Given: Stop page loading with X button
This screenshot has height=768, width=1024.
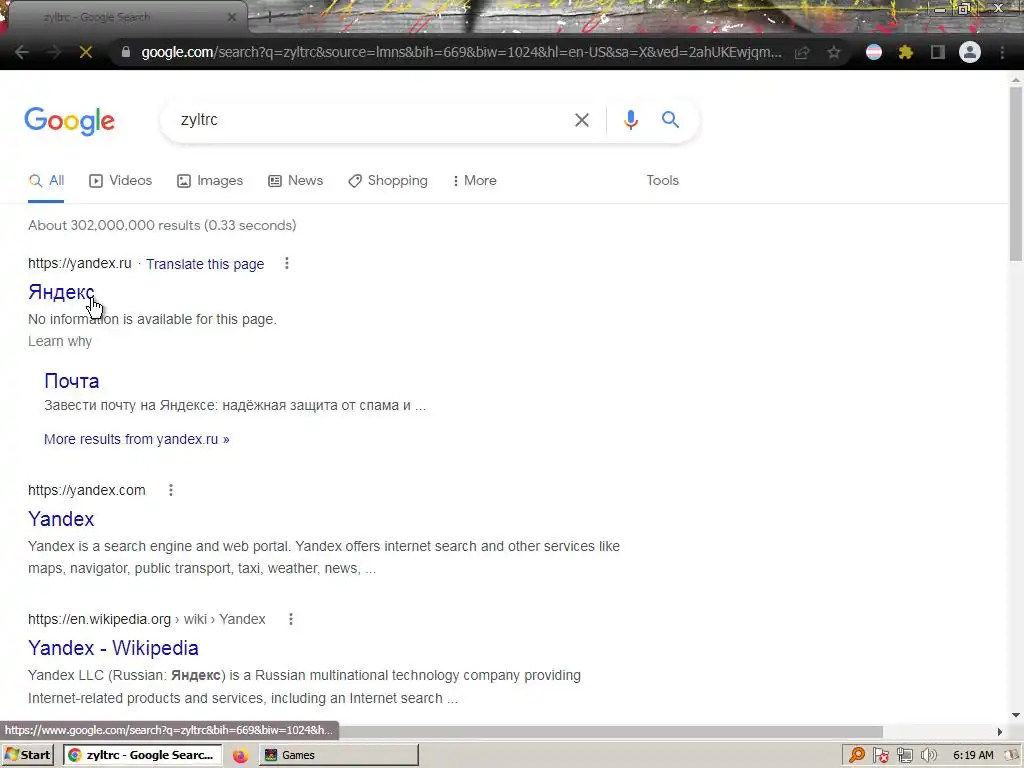Looking at the screenshot, I should [x=86, y=52].
